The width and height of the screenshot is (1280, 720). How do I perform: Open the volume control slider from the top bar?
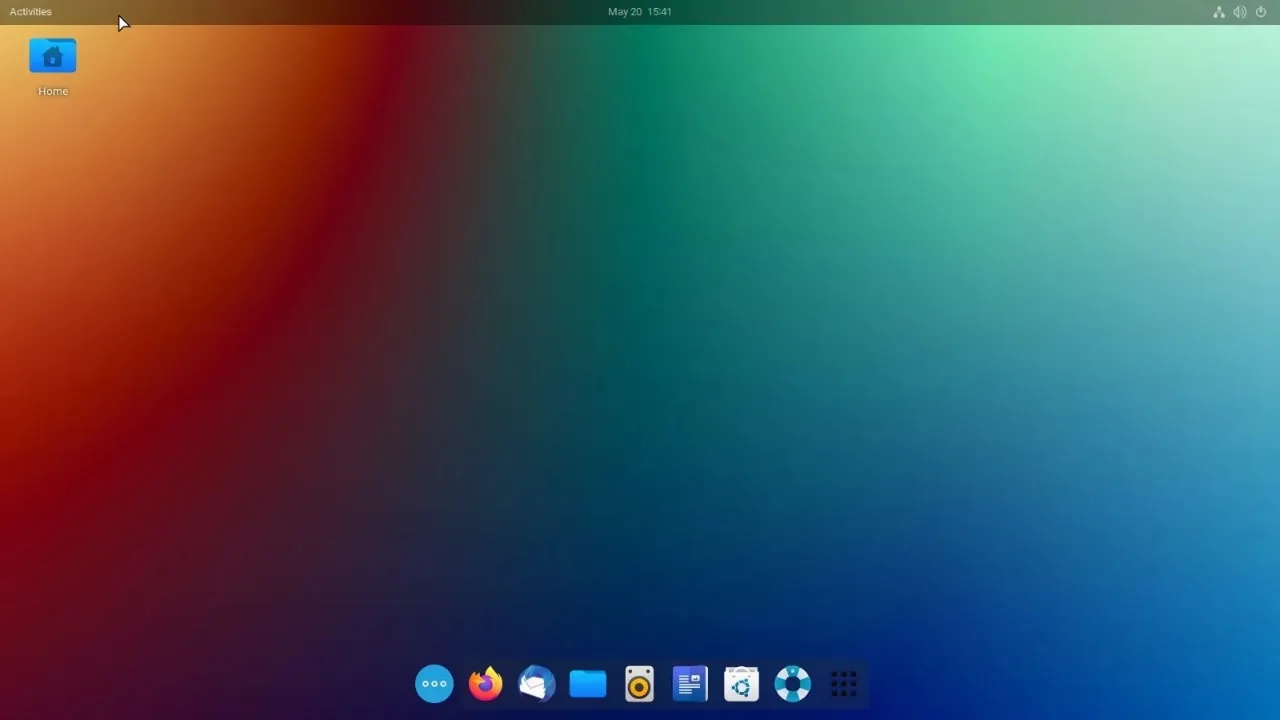1240,12
